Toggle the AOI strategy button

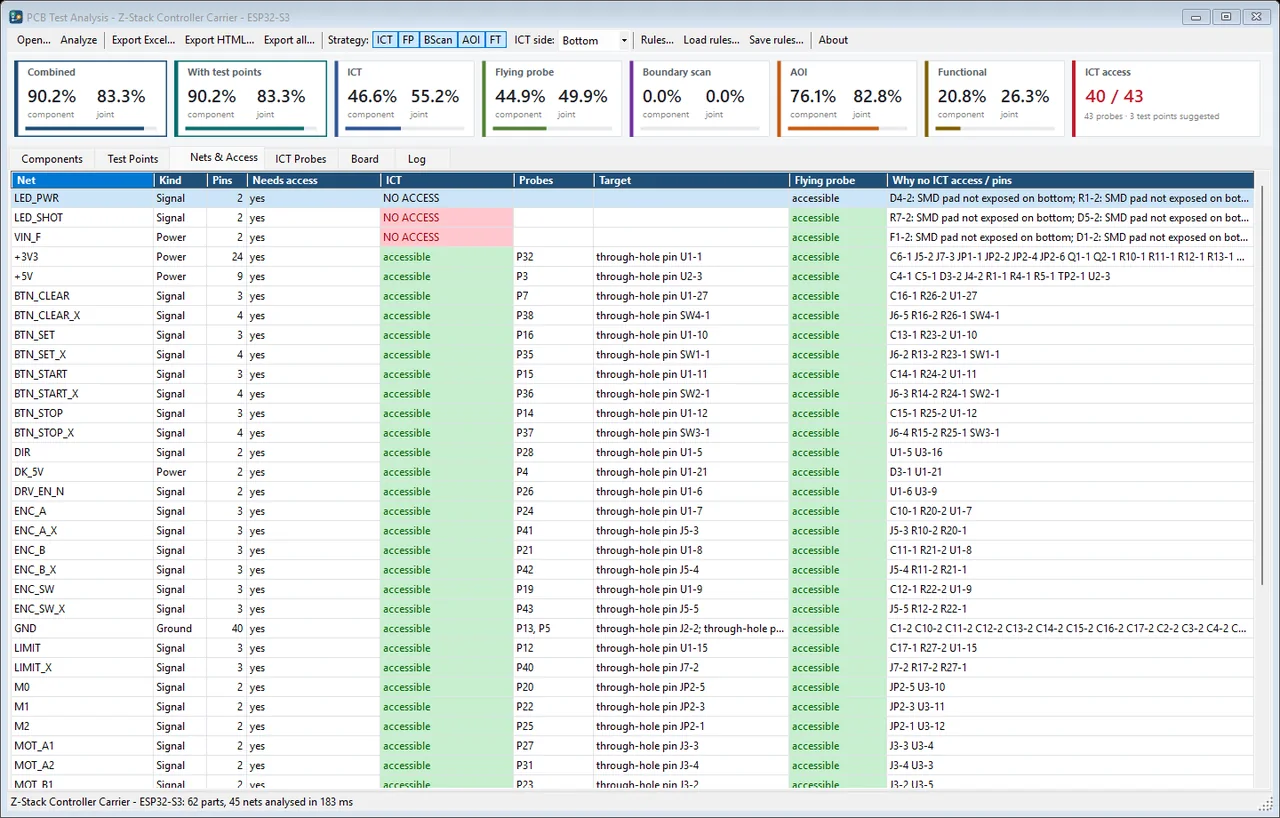pyautogui.click(x=471, y=40)
